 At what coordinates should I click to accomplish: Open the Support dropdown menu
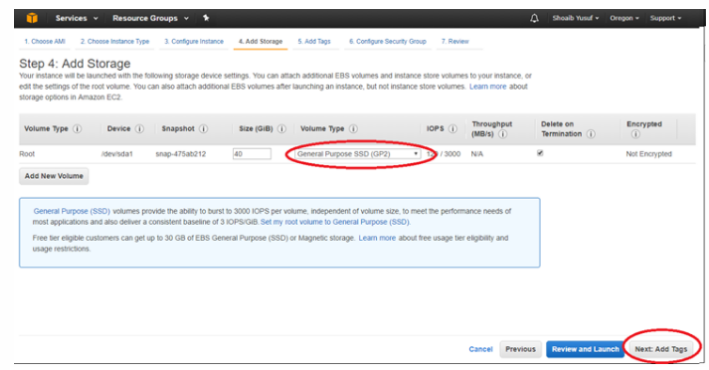pyautogui.click(x=666, y=18)
